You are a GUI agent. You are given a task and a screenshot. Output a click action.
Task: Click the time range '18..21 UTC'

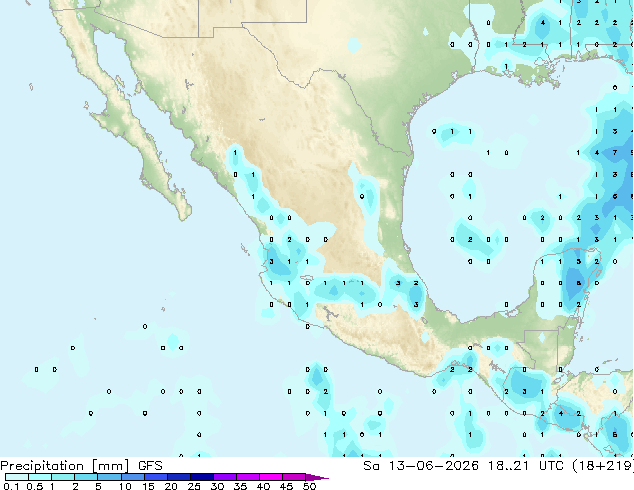click(526, 466)
